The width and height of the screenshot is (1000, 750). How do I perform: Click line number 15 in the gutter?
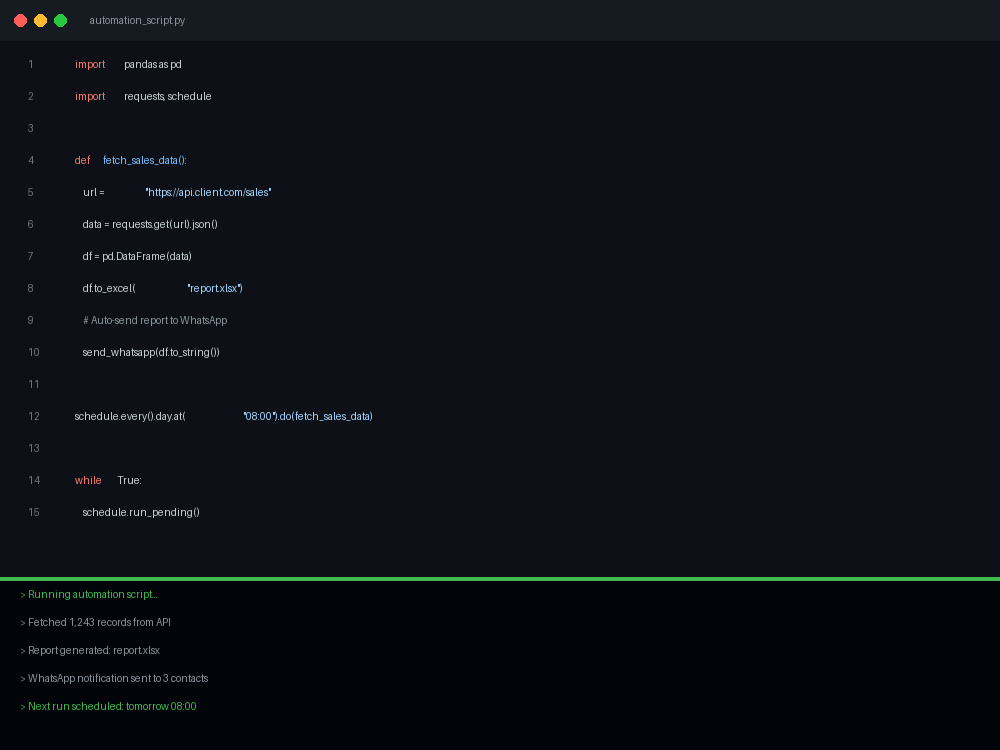(34, 512)
